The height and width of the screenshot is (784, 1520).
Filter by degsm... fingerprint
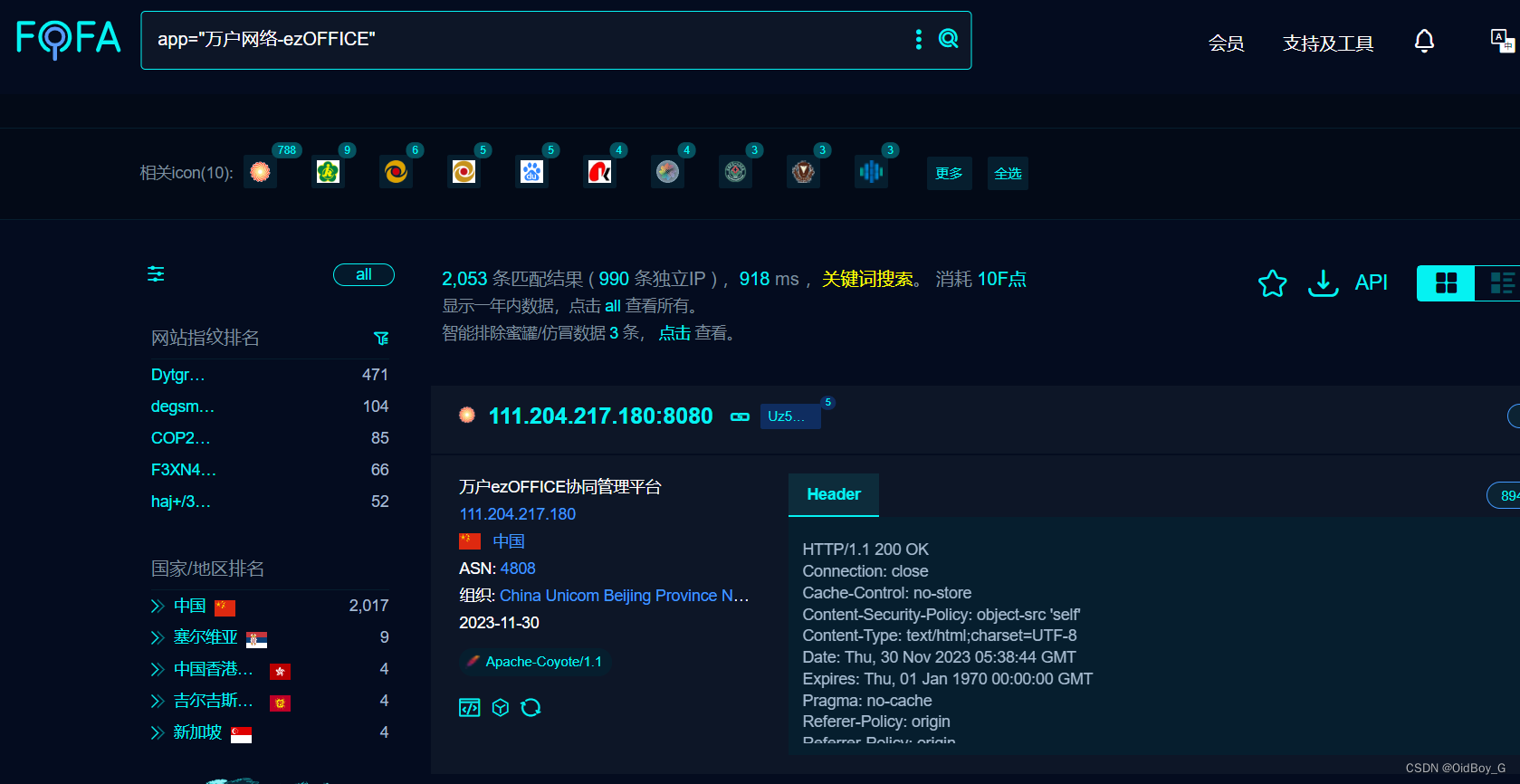pos(183,406)
